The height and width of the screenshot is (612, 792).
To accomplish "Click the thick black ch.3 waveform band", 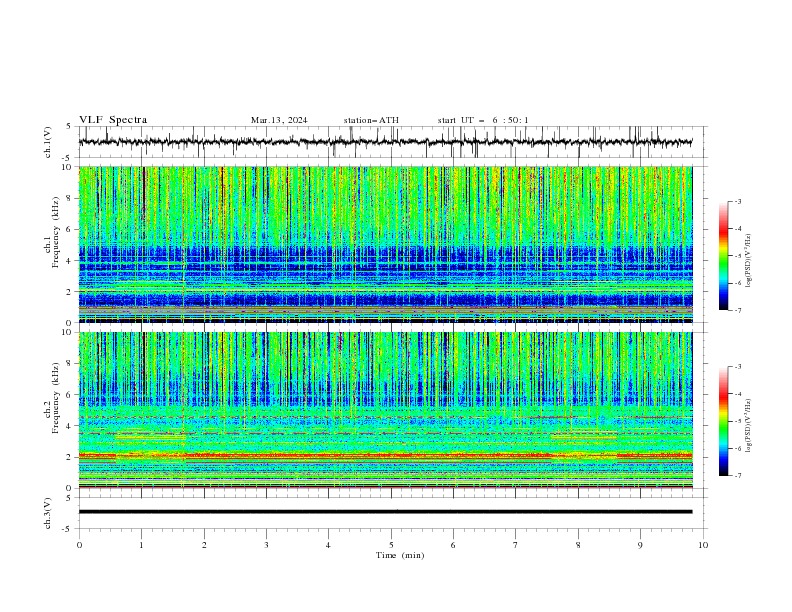I will pos(385,512).
